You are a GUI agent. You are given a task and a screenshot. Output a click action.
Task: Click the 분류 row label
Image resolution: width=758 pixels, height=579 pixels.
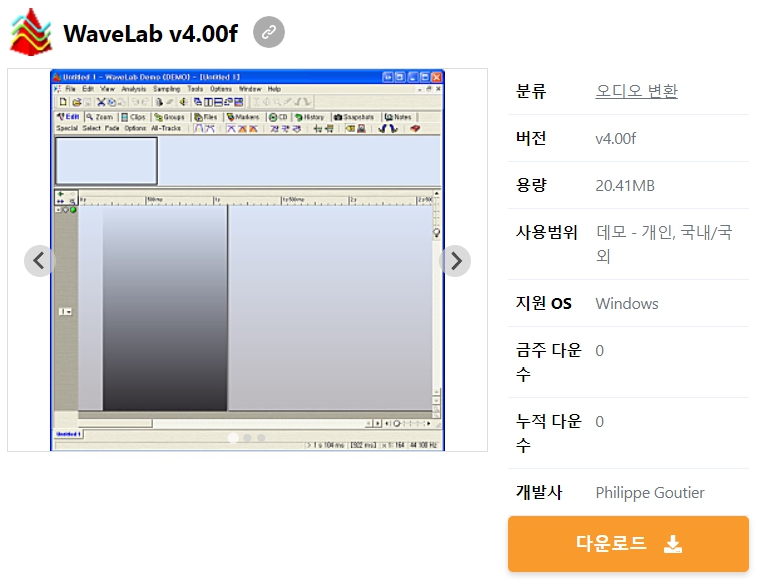531,91
